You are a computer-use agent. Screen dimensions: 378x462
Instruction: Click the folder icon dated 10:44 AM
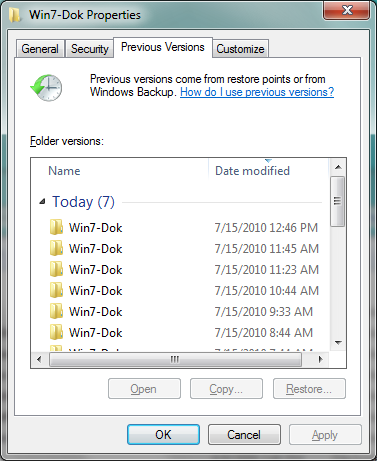pos(56,290)
